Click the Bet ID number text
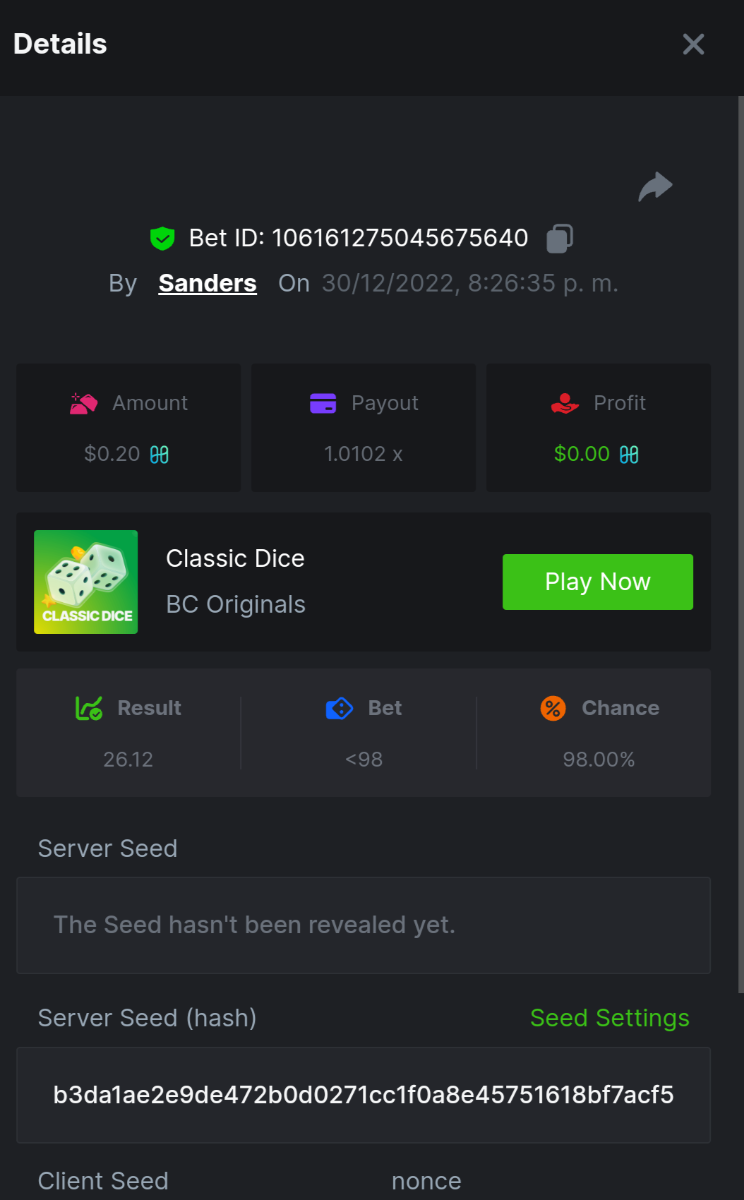The width and height of the screenshot is (744, 1200). pos(400,239)
